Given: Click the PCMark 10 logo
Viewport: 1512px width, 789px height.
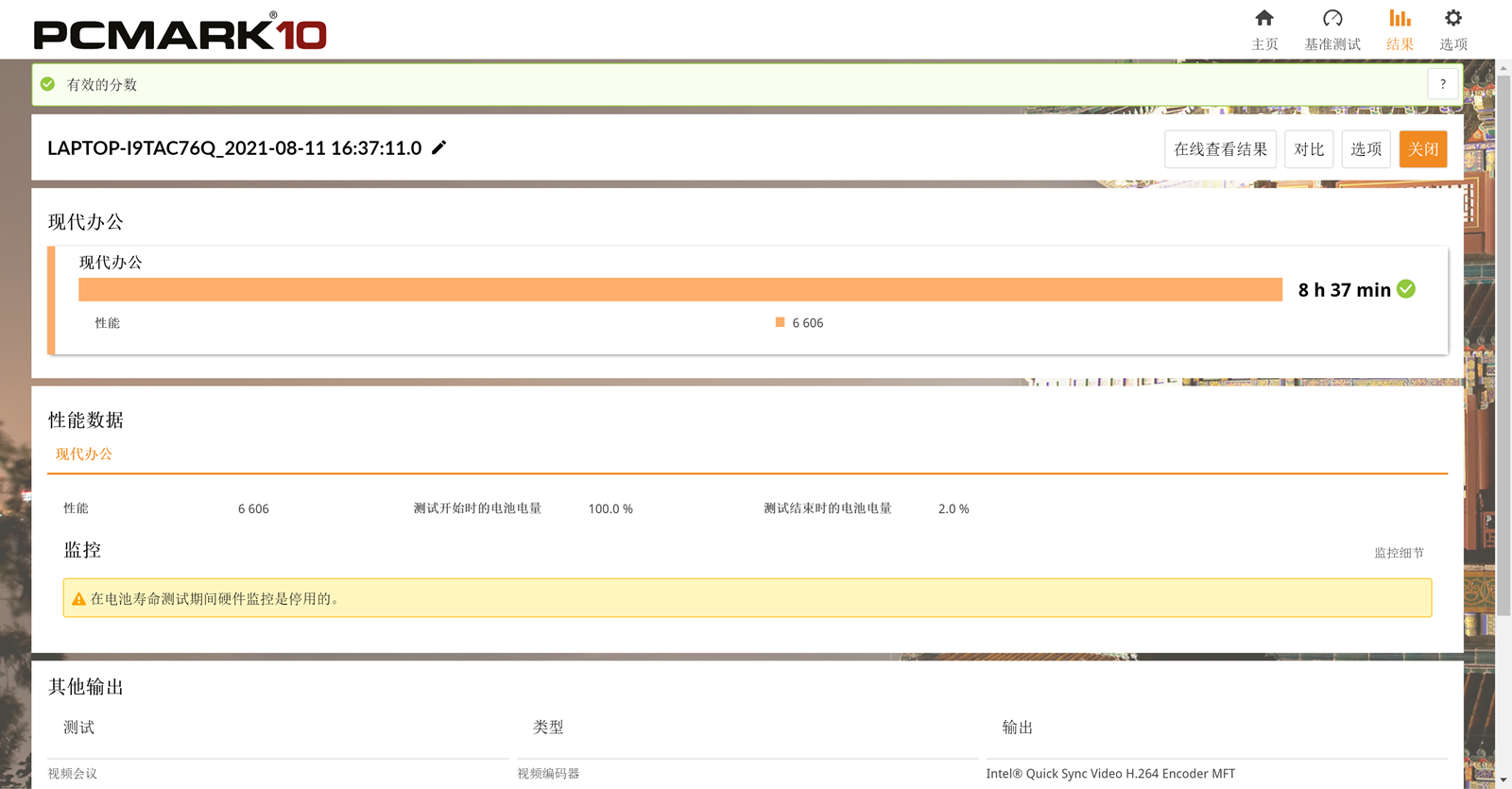Looking at the screenshot, I should coord(180,34).
